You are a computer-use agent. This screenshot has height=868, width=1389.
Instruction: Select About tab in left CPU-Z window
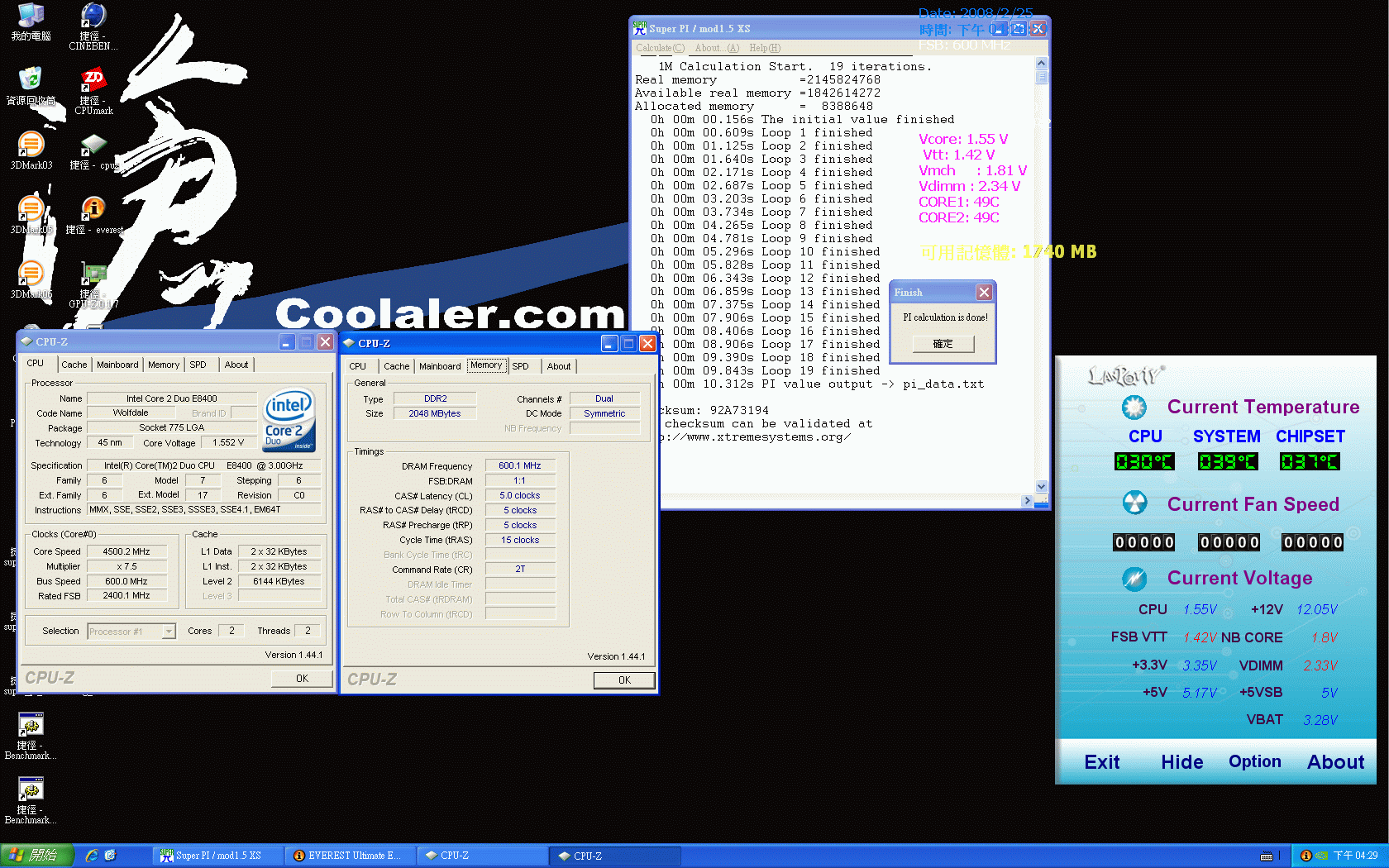pyautogui.click(x=236, y=365)
